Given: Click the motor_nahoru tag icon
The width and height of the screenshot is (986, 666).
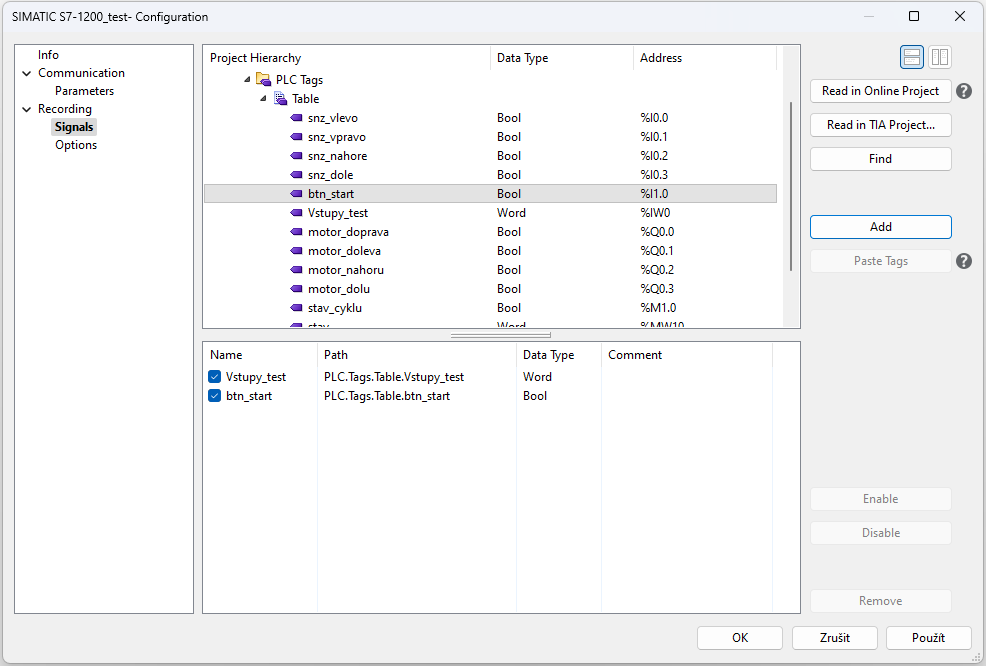Looking at the screenshot, I should 296,269.
